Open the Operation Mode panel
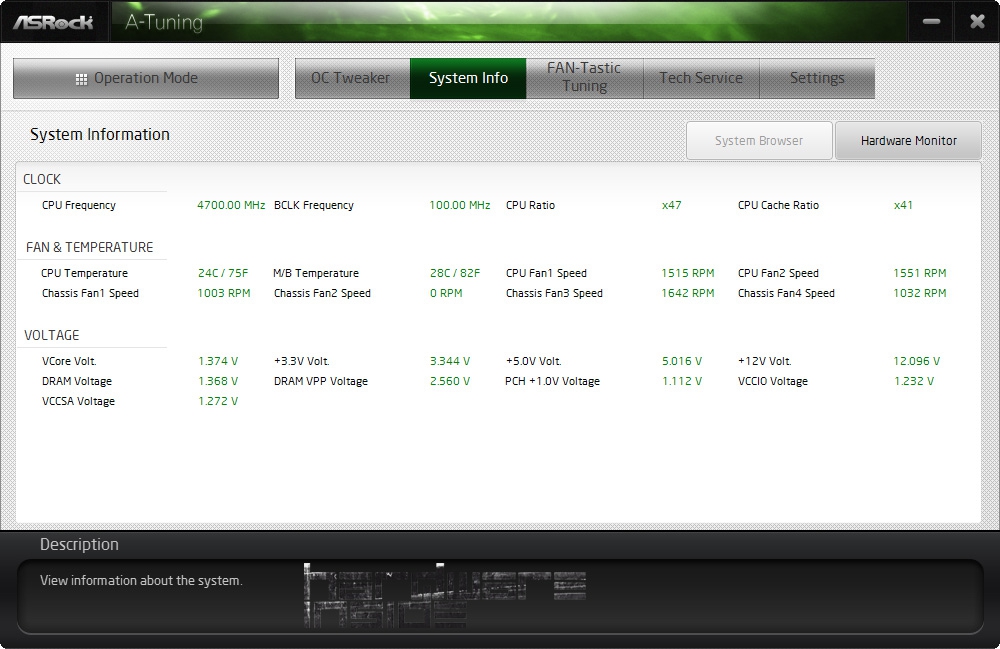Viewport: 1000px width, 649px height. click(145, 78)
